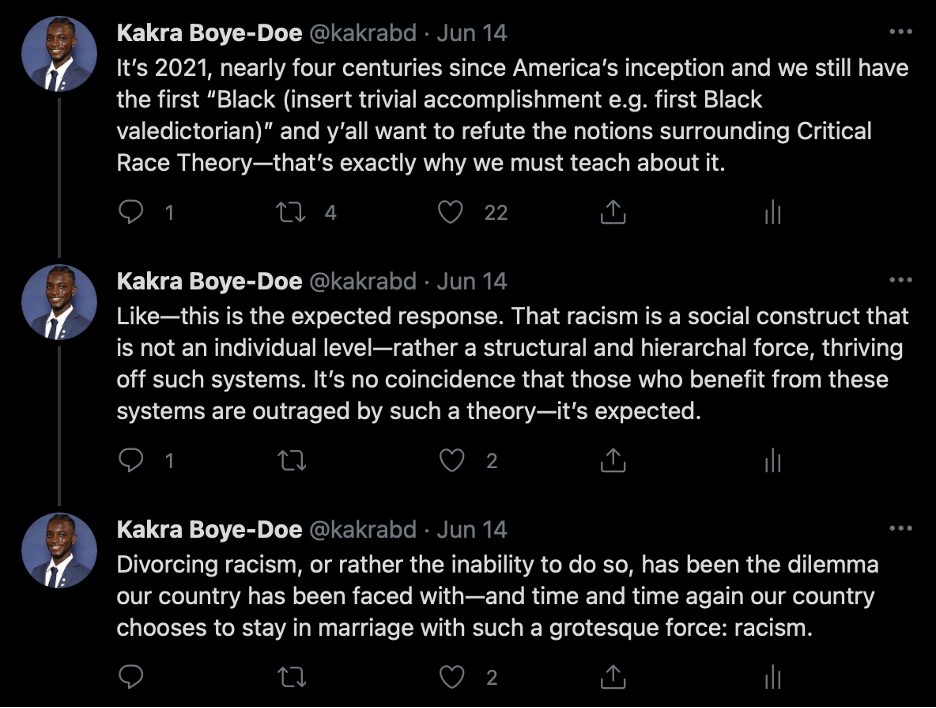Open more options on the third tweet

(900, 528)
